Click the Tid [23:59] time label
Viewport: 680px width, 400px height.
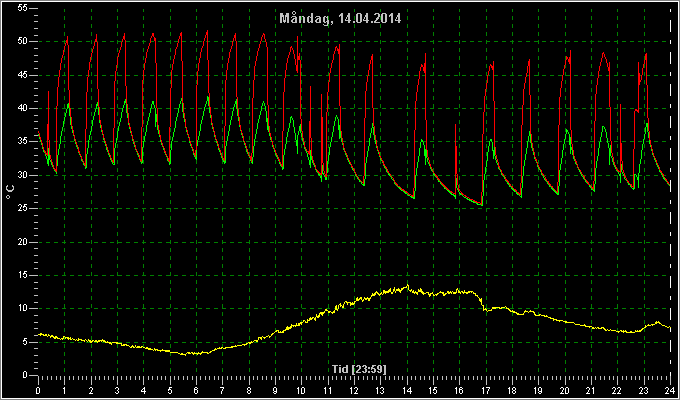(x=359, y=369)
